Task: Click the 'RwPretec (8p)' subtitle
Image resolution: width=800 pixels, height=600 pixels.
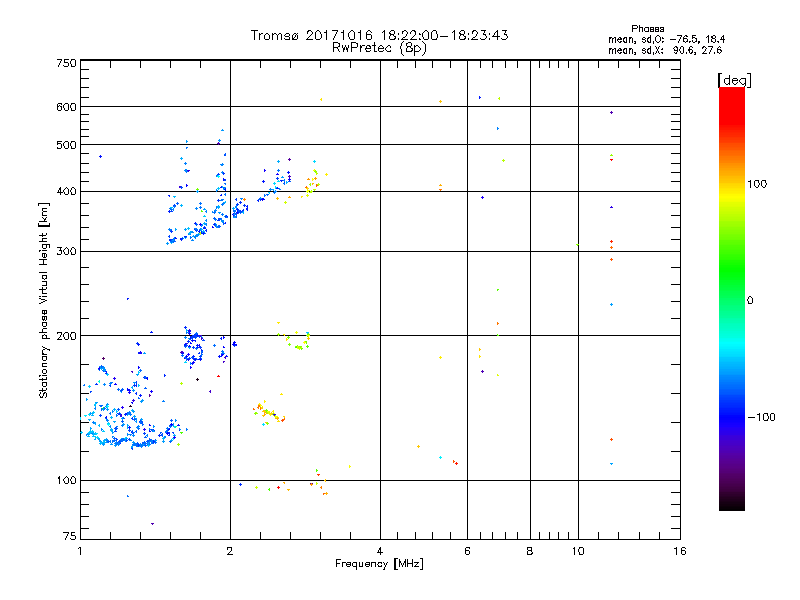Action: (379, 48)
